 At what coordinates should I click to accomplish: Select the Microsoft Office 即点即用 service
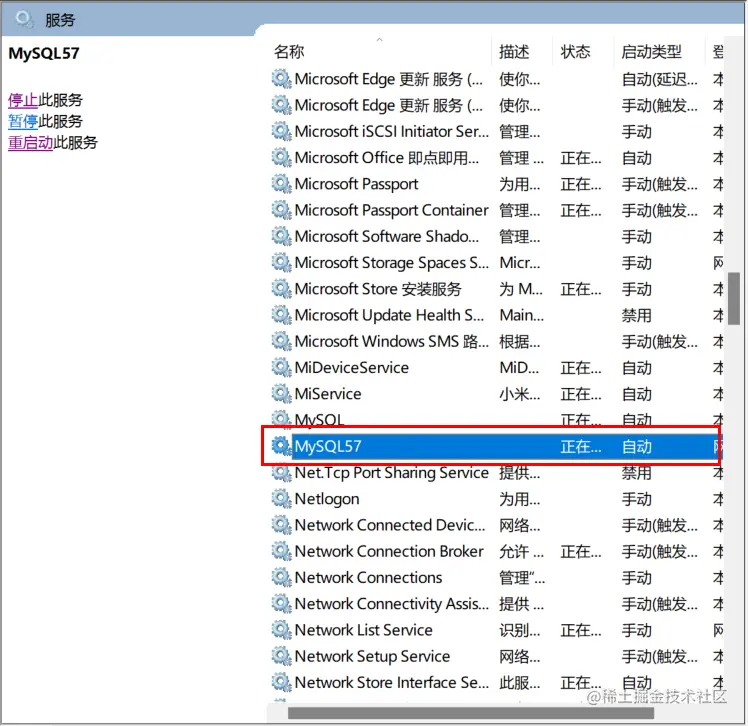(387, 157)
